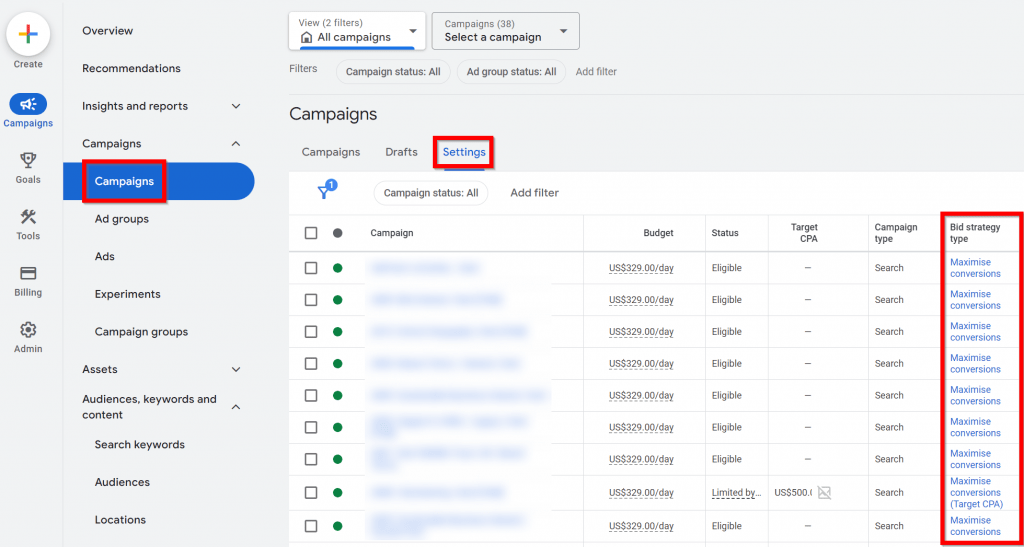Open the Goals trophy icon
The image size is (1024, 547).
click(x=28, y=160)
